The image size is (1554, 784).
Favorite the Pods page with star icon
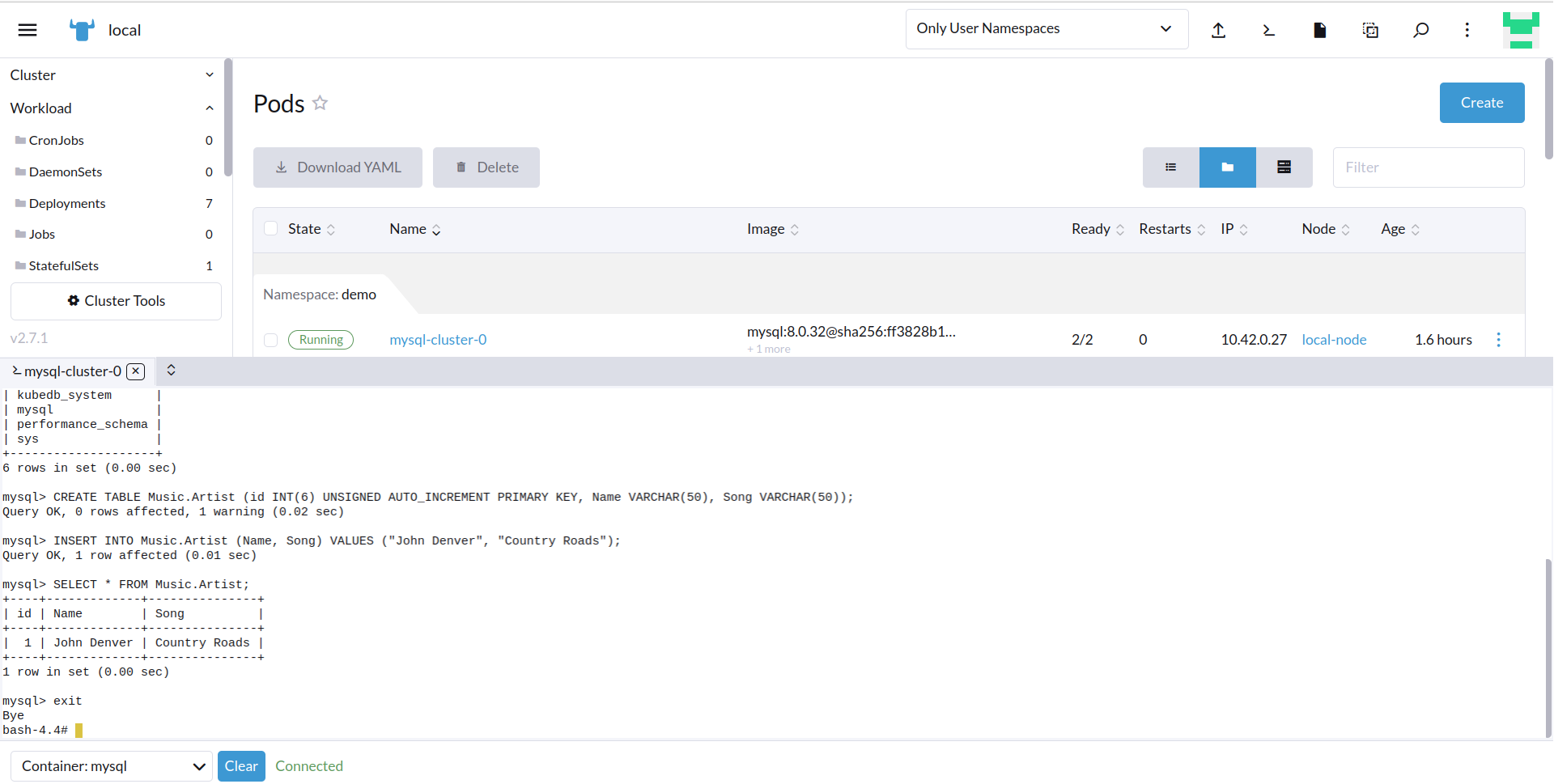click(x=321, y=103)
